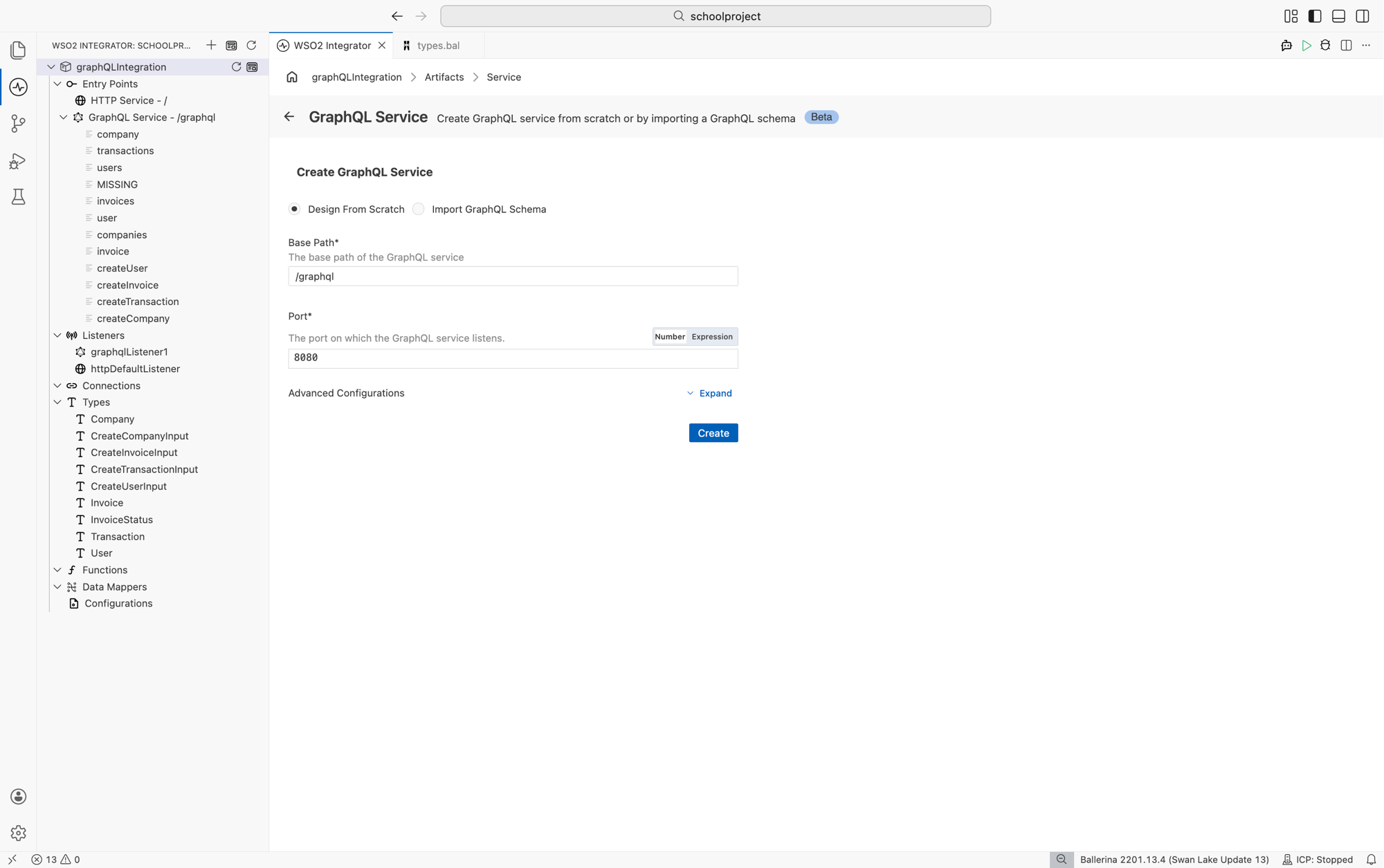Switch to the WSO2 Integrator tab
This screenshot has height=868, width=1384.
[x=331, y=46]
